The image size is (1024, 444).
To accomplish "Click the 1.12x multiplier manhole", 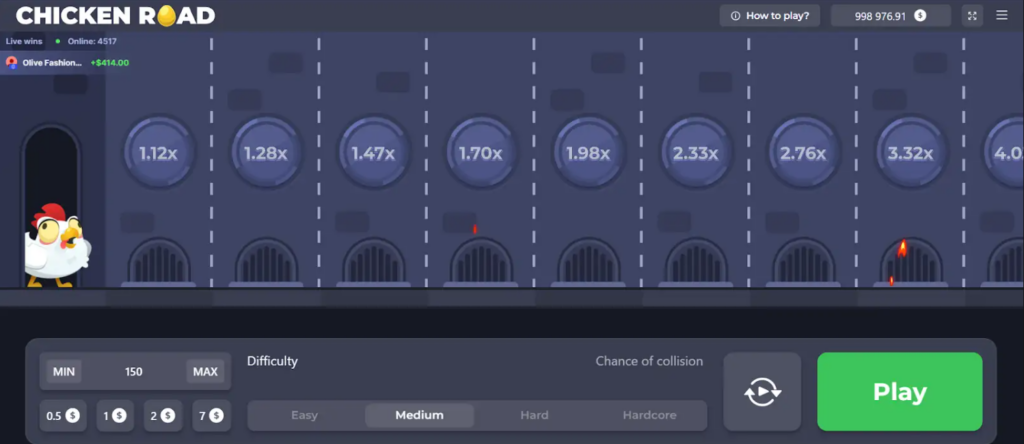I will [159, 153].
